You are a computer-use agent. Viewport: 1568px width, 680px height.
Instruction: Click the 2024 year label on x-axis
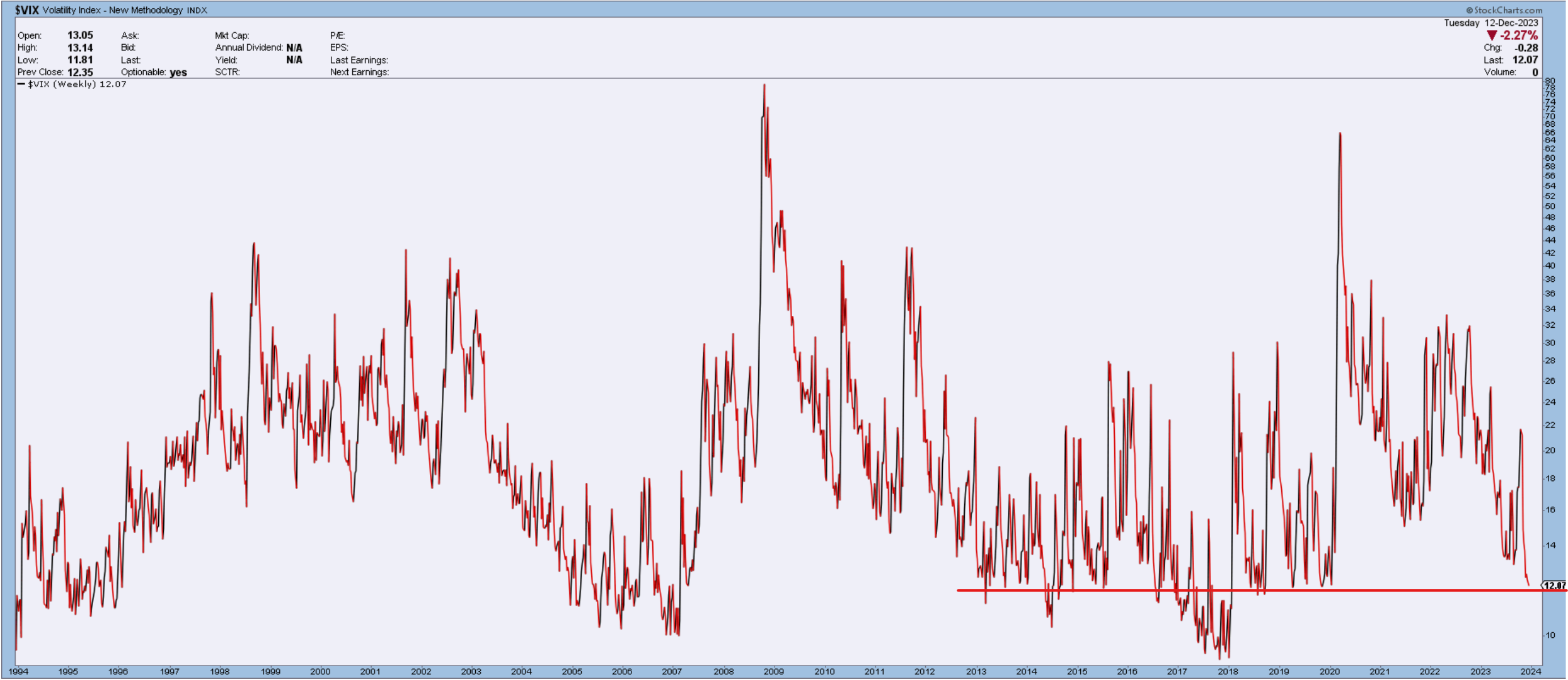coord(1530,671)
